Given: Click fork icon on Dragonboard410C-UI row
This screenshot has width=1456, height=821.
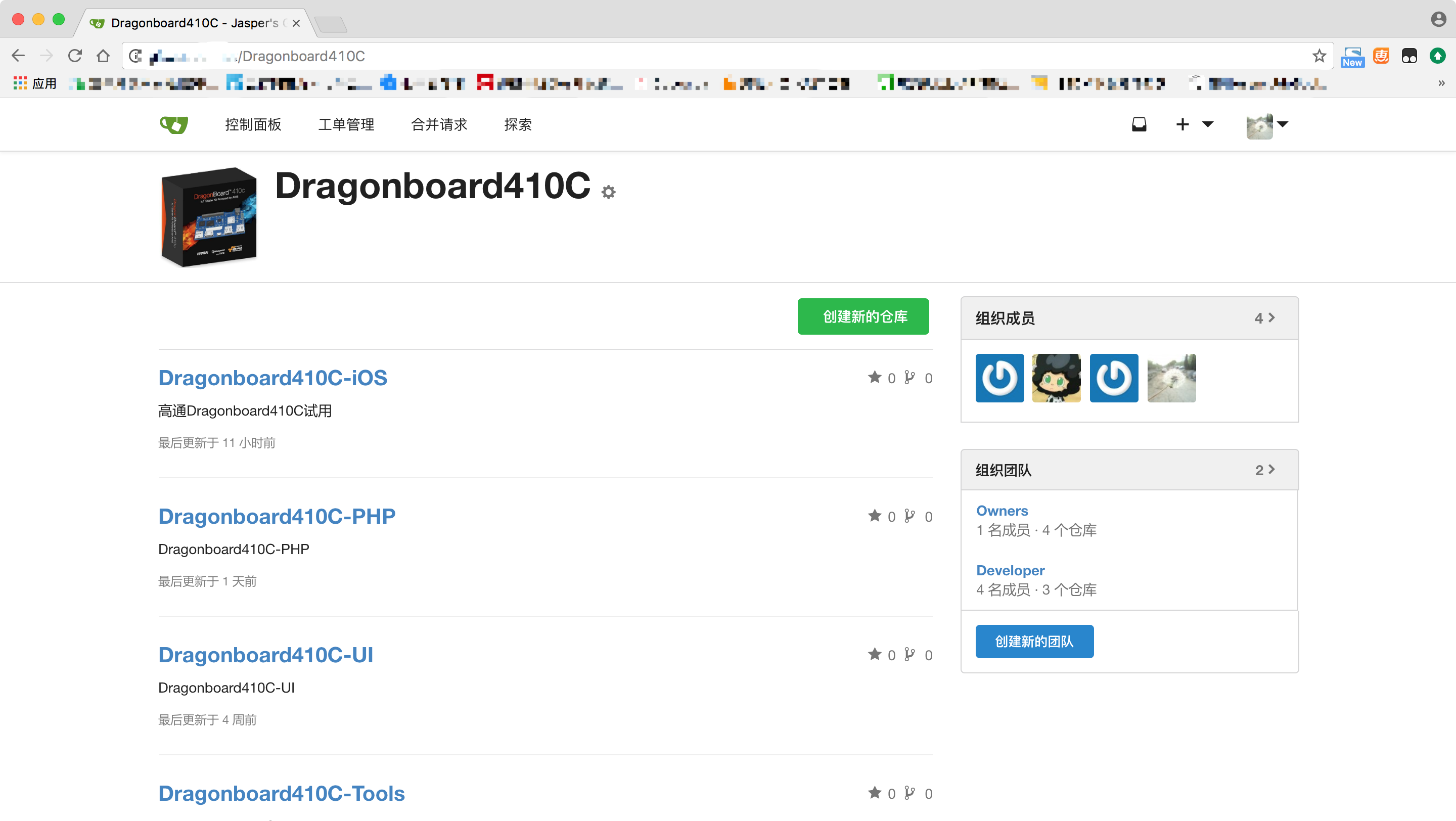Looking at the screenshot, I should (909, 654).
